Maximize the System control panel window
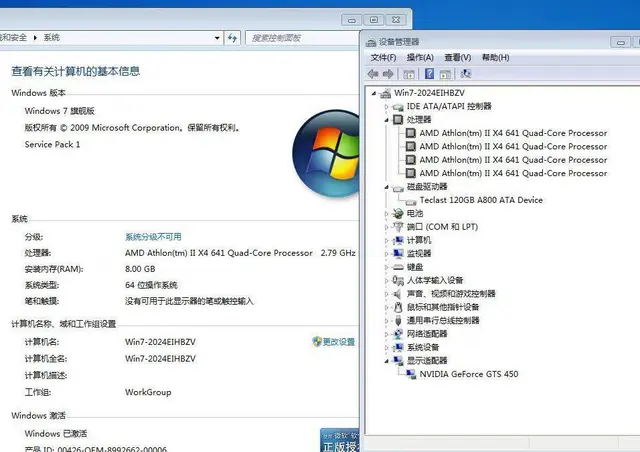 pos(374,19)
